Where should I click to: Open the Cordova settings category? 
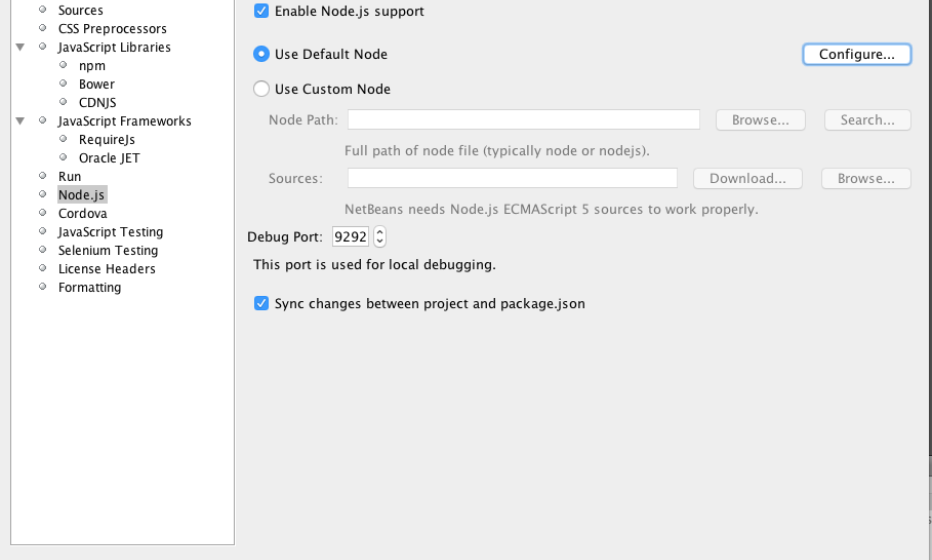tap(82, 214)
